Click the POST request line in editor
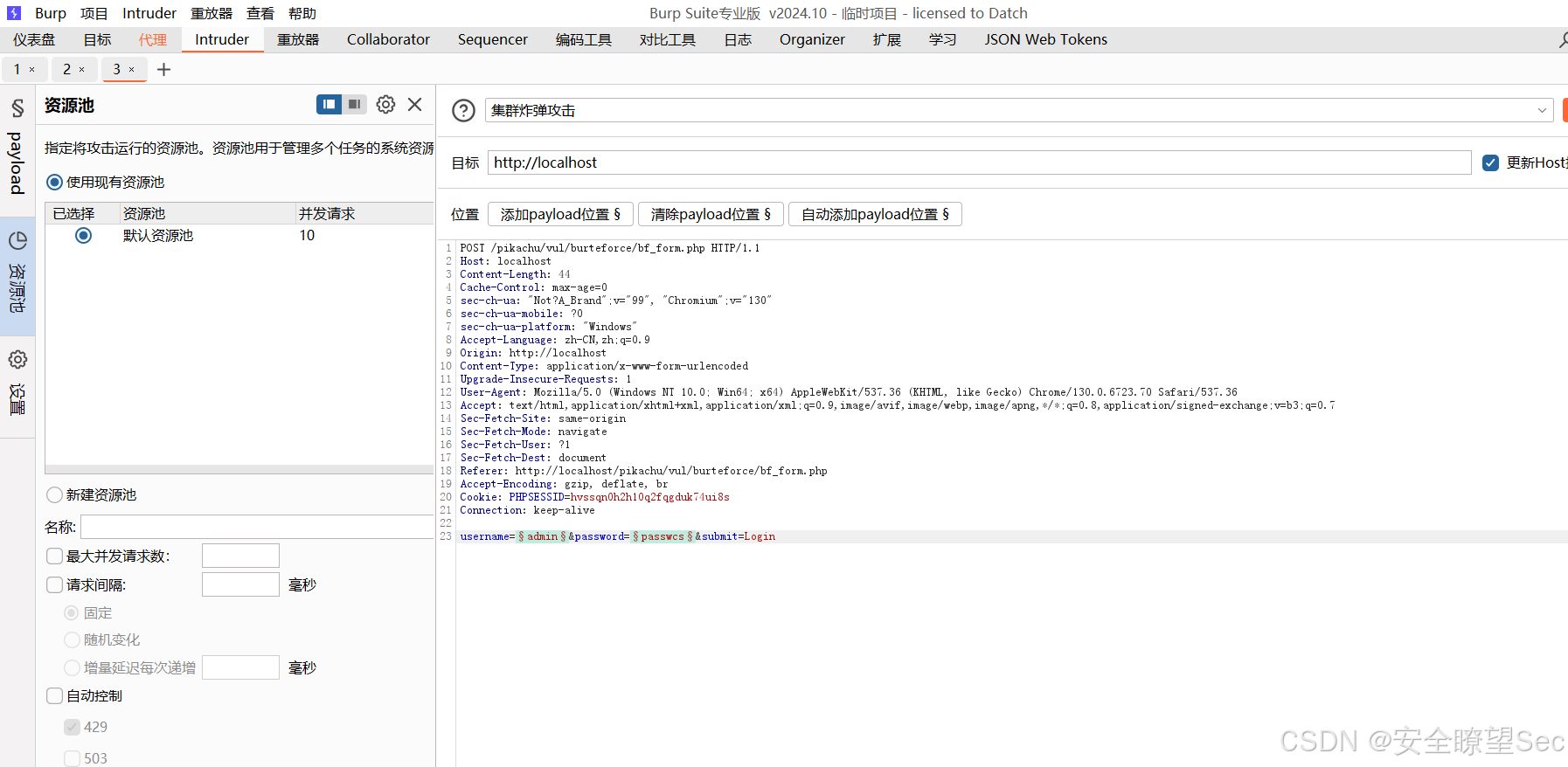The image size is (1568, 767). pos(609,248)
